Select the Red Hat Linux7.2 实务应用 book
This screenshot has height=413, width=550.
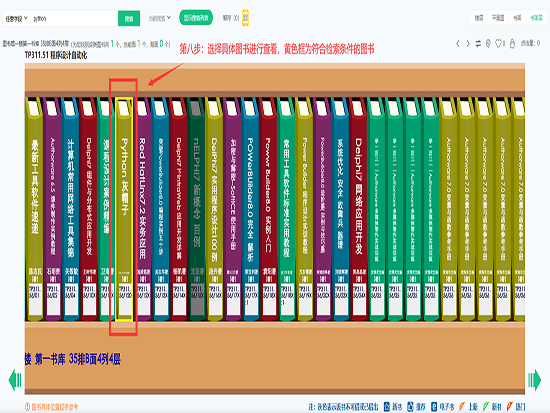coord(142,209)
